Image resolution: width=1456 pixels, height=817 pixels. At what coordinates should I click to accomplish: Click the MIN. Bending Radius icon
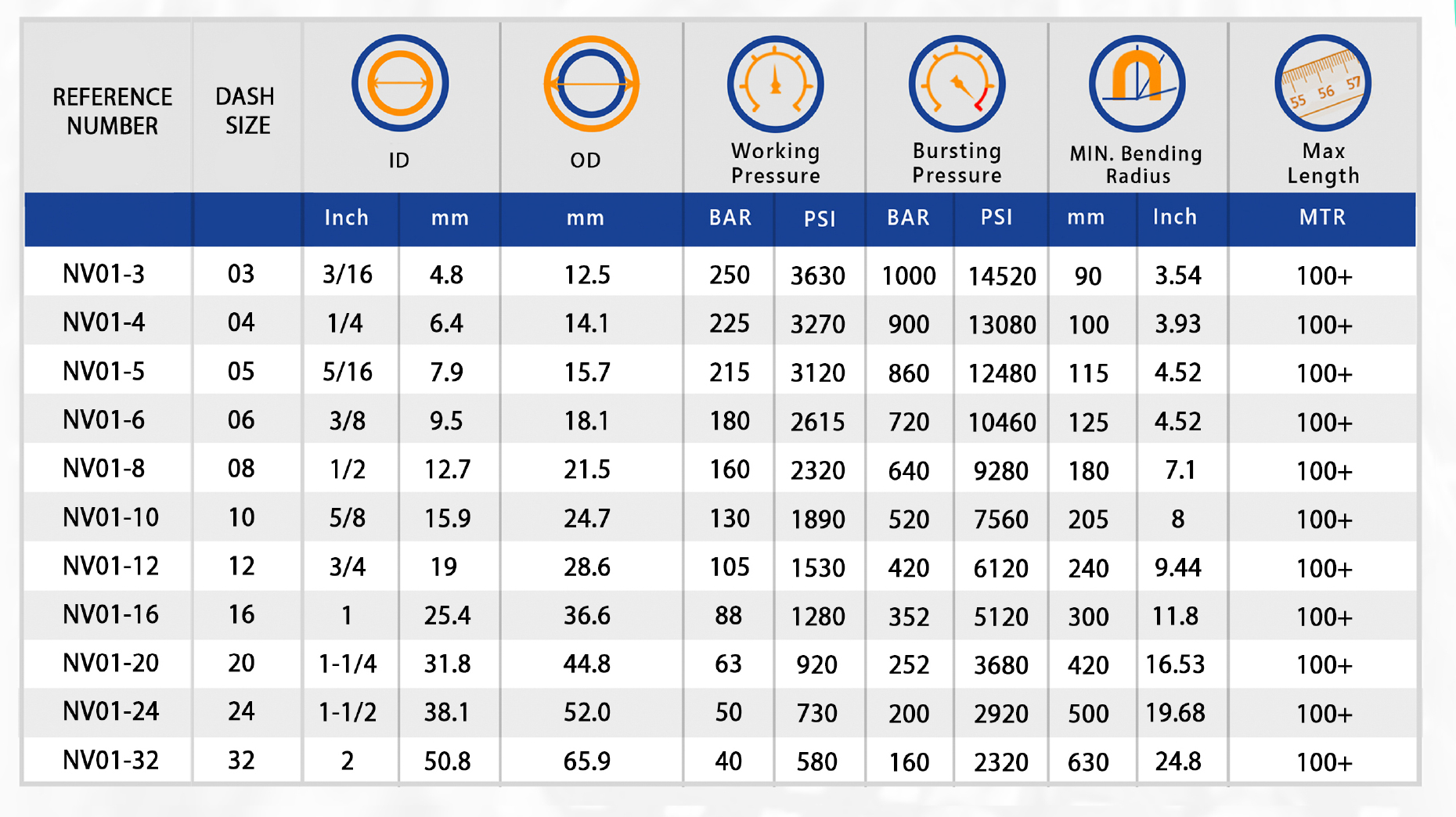coord(1137,84)
